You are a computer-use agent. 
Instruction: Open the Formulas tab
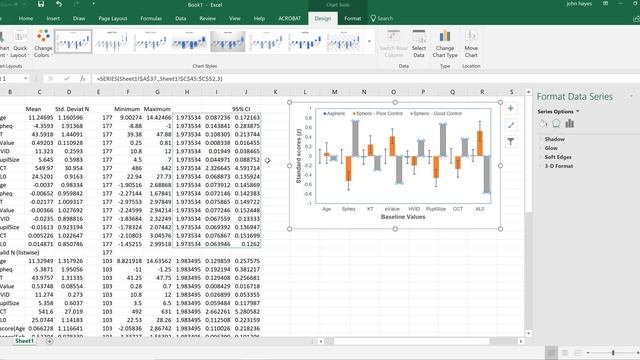151,18
